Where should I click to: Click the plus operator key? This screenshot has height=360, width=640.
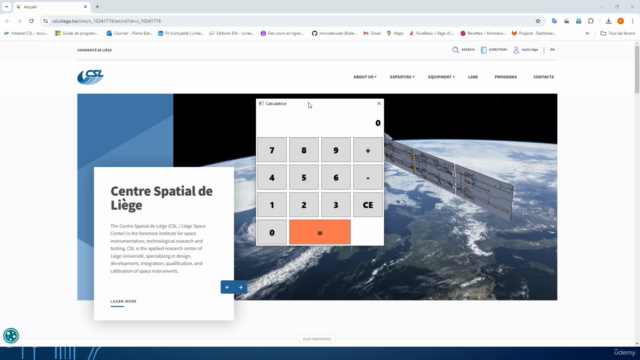368,150
